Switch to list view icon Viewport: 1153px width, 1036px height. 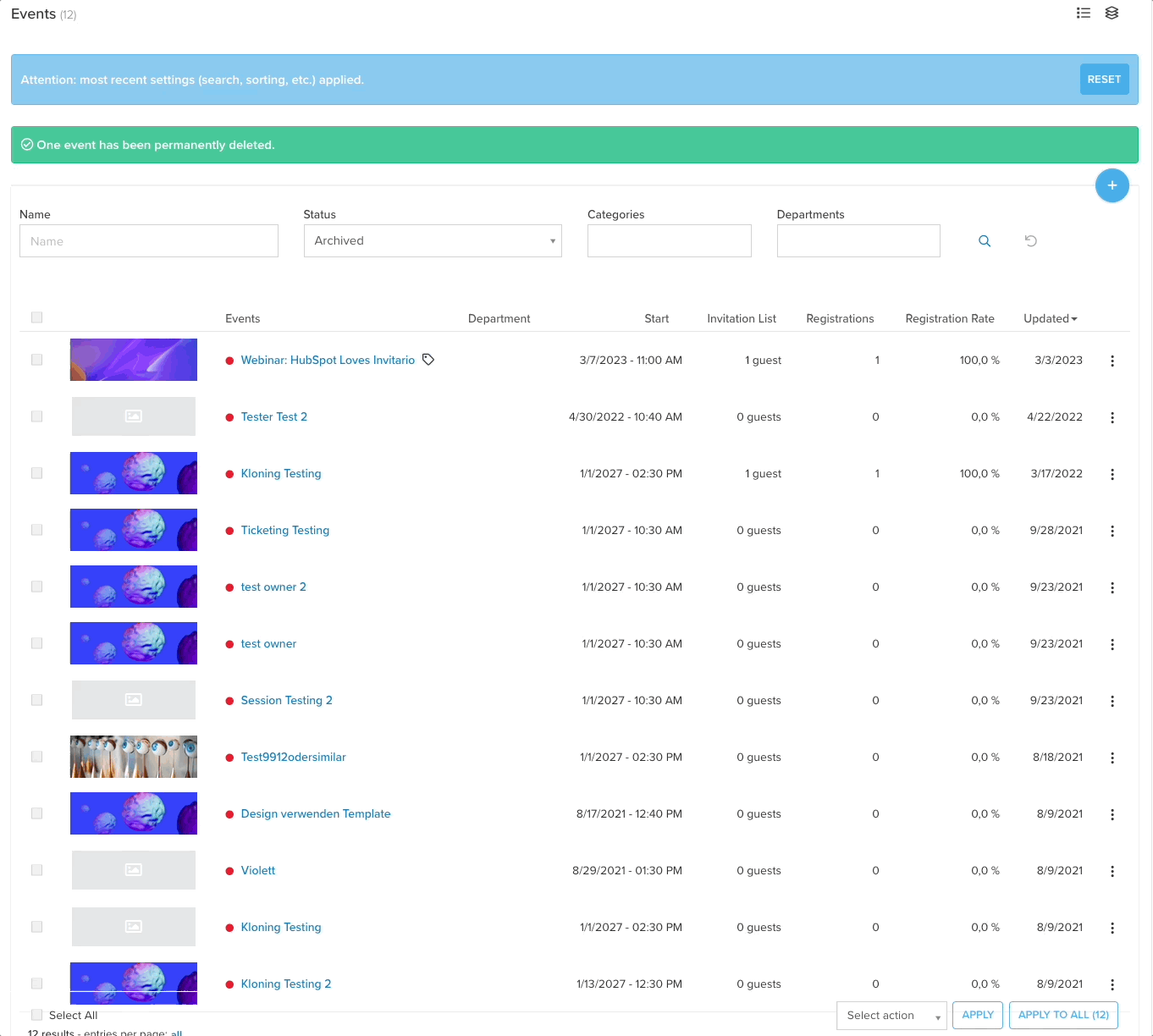[1083, 13]
